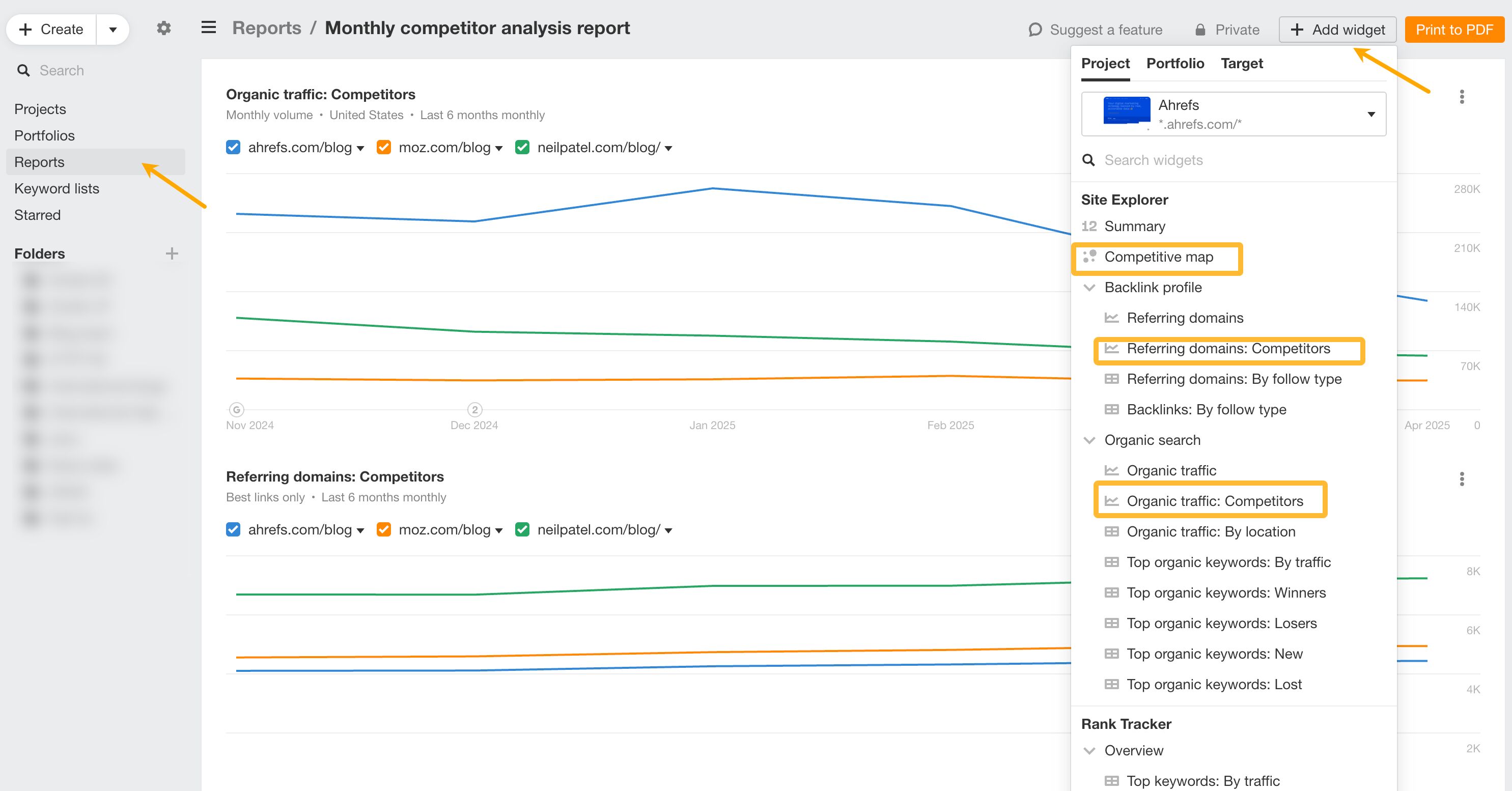This screenshot has height=791, width=1512.
Task: Uncheck ahrefs.com/blog in the top chart
Action: pyautogui.click(x=233, y=147)
